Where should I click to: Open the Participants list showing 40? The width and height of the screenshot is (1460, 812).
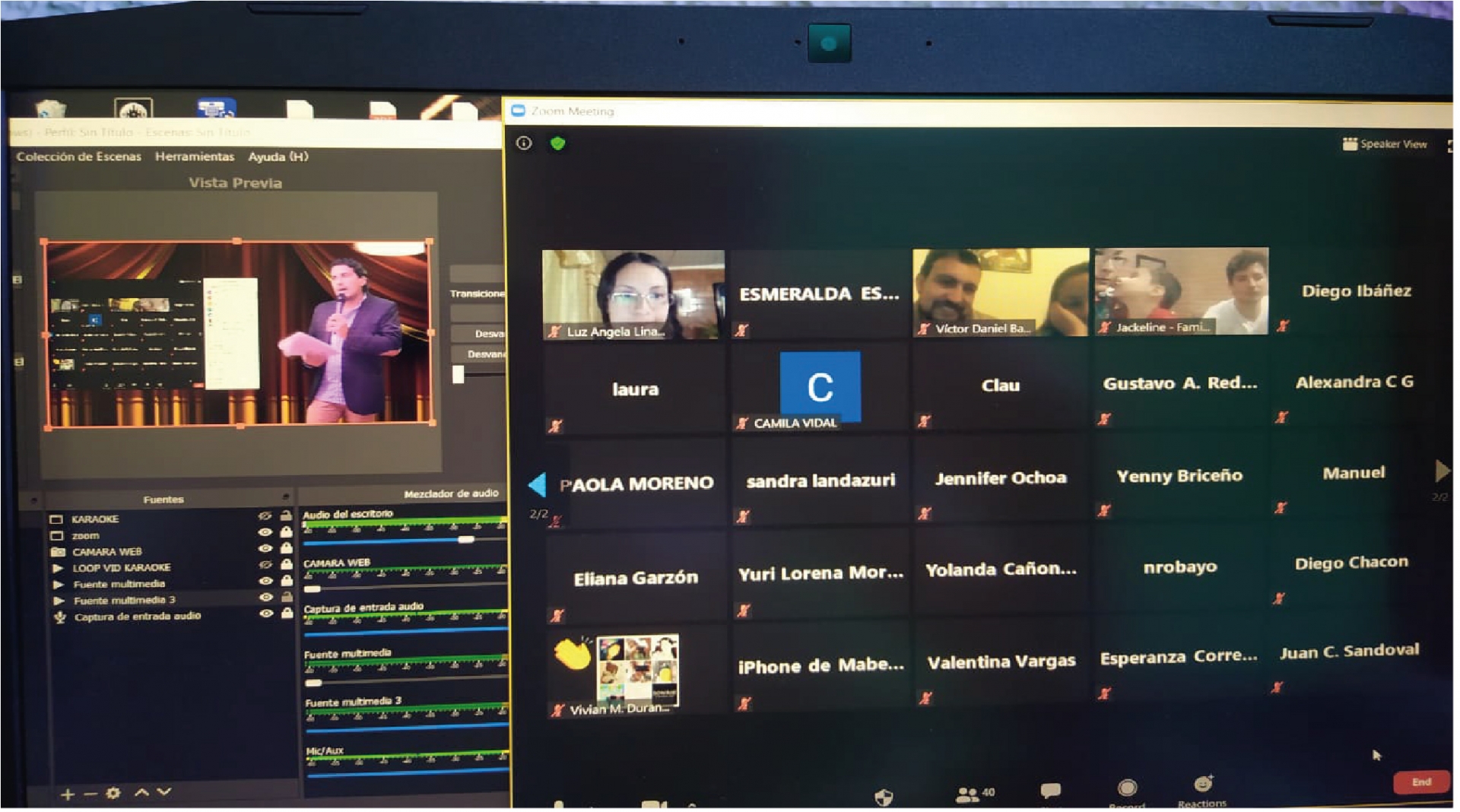pos(975,794)
